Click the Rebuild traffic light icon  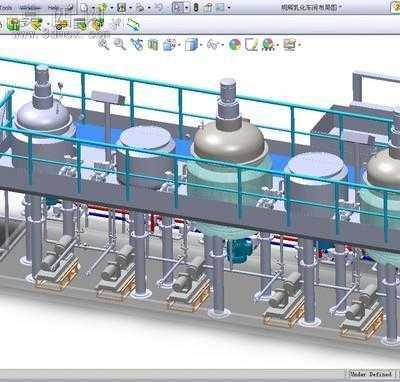[x=196, y=7]
